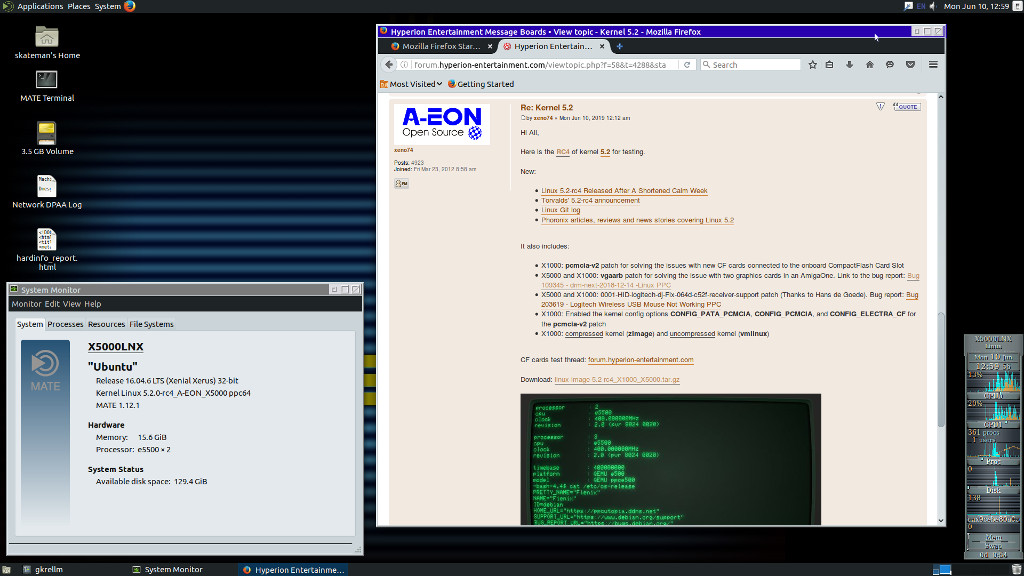Open the Places menu
The height and width of the screenshot is (576, 1024).
[x=79, y=7]
